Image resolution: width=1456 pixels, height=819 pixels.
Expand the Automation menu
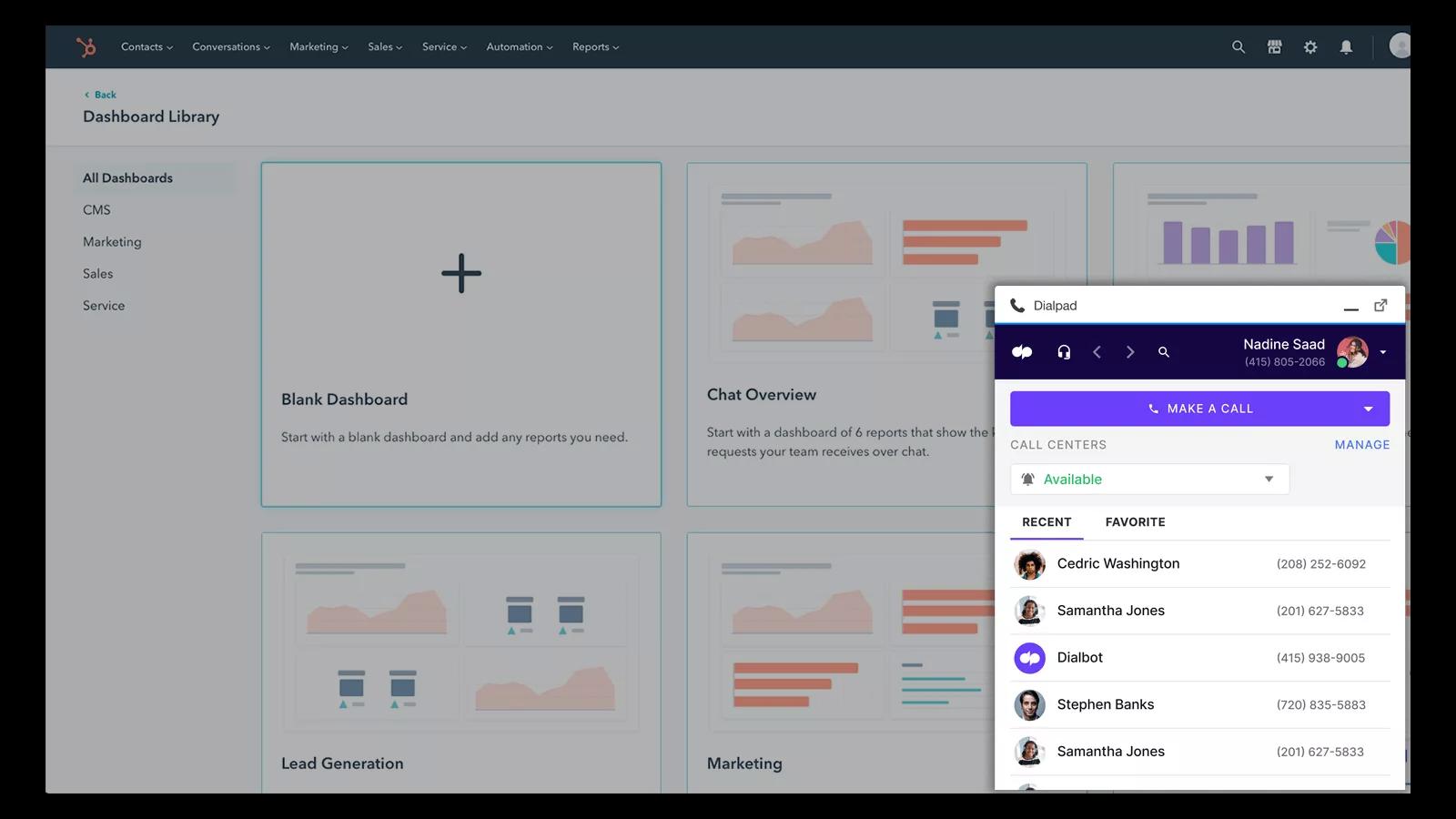[520, 46]
